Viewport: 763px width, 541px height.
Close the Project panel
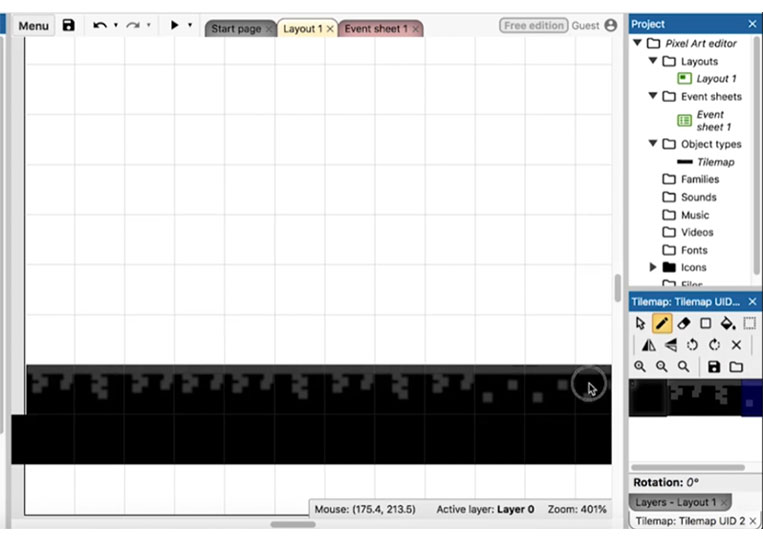click(x=752, y=24)
